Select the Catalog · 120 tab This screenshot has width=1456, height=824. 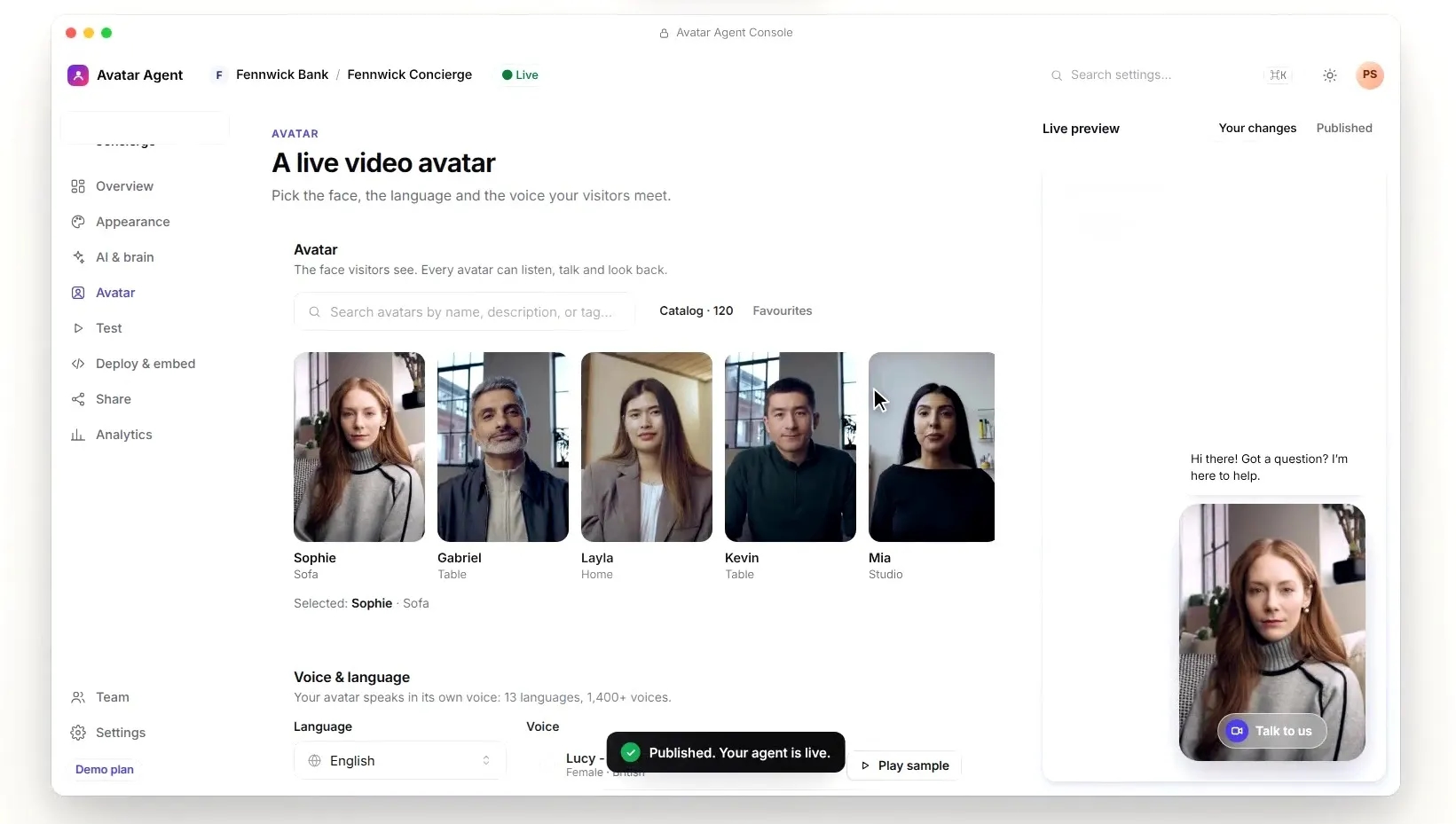pos(697,311)
